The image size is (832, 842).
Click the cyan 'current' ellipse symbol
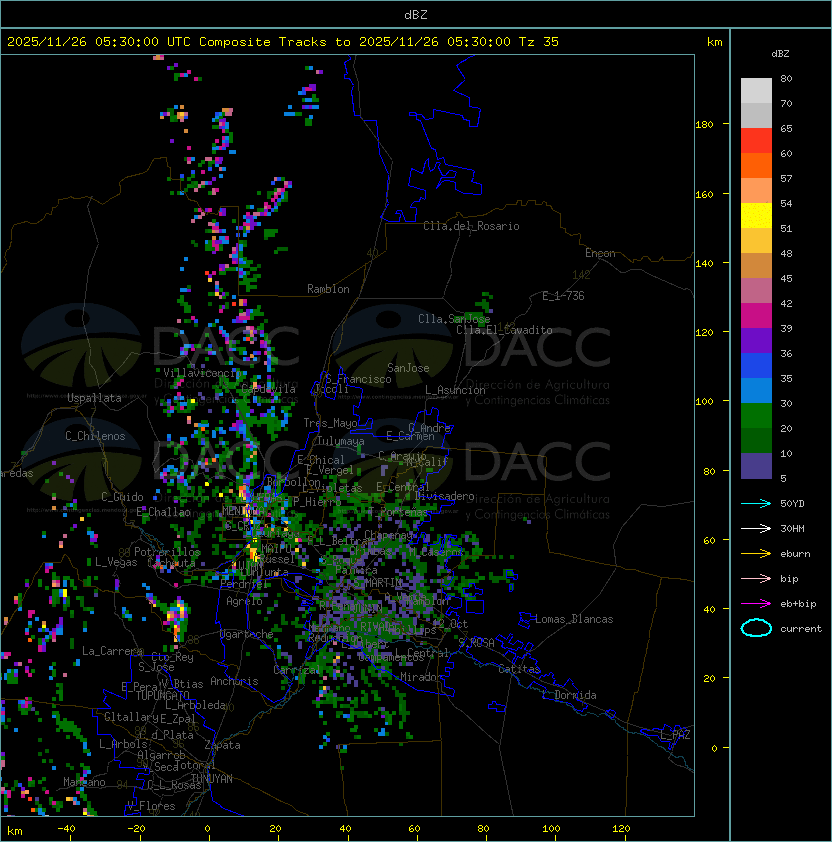pyautogui.click(x=756, y=628)
